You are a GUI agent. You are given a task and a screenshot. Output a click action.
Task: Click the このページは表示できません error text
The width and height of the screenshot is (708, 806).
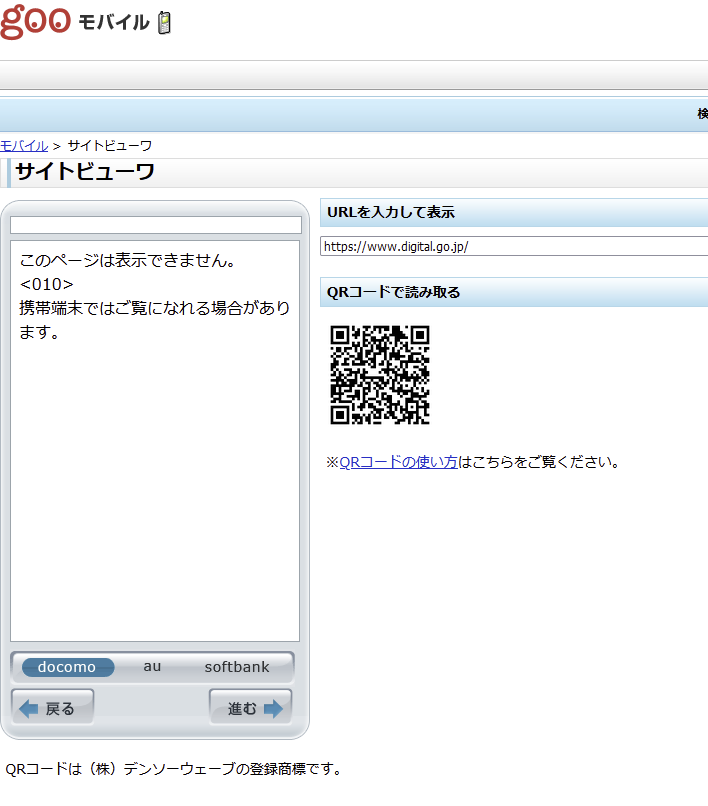coord(128,260)
